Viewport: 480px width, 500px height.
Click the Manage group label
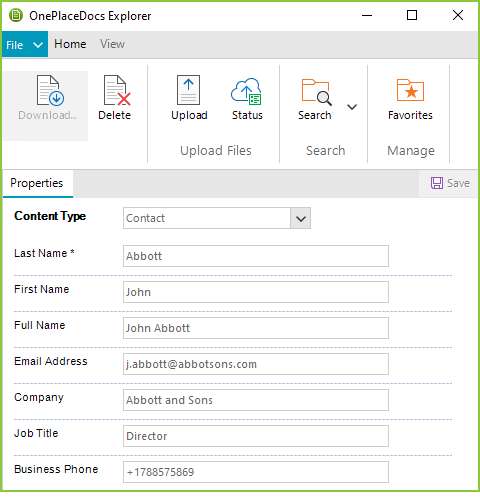point(411,151)
